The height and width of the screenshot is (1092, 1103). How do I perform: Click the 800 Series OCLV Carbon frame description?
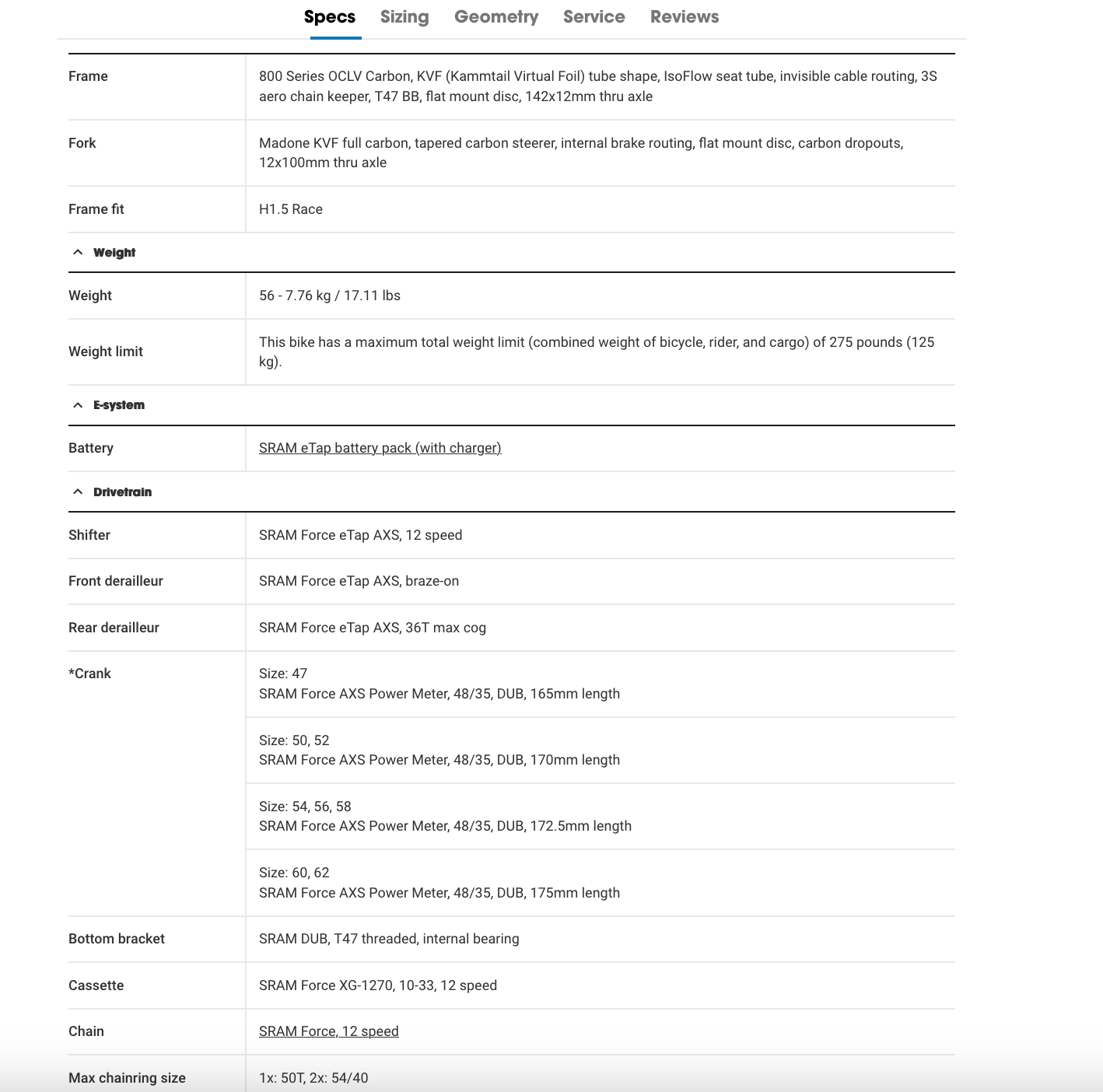point(598,86)
